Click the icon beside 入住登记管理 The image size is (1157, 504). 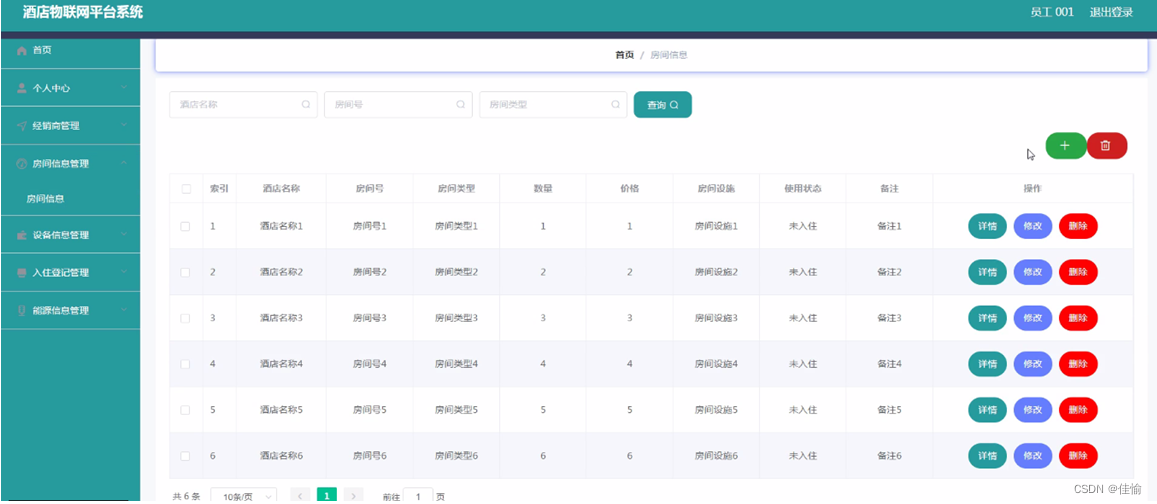click(x=21, y=273)
